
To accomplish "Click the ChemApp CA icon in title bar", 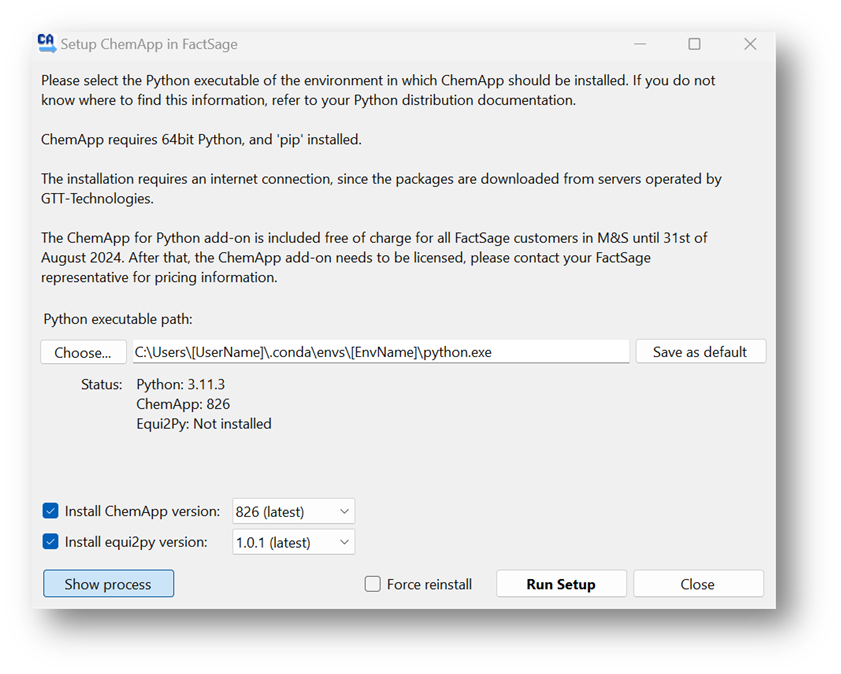I will (47, 43).
